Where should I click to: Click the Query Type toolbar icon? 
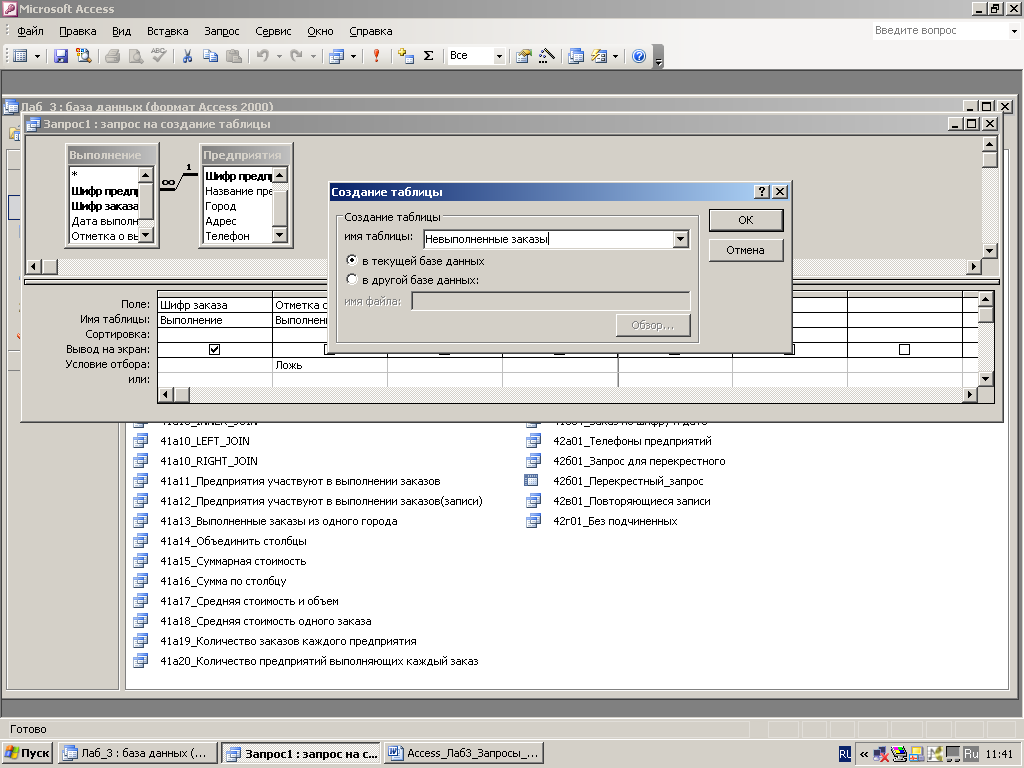(336, 56)
